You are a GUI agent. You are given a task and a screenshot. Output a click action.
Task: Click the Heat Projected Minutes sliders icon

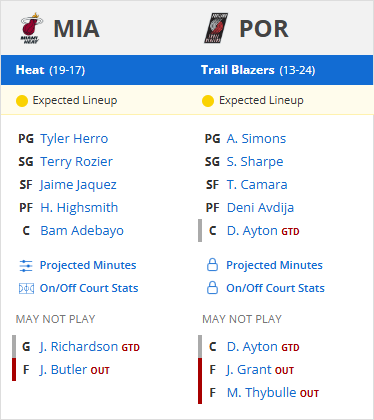pyautogui.click(x=26, y=266)
